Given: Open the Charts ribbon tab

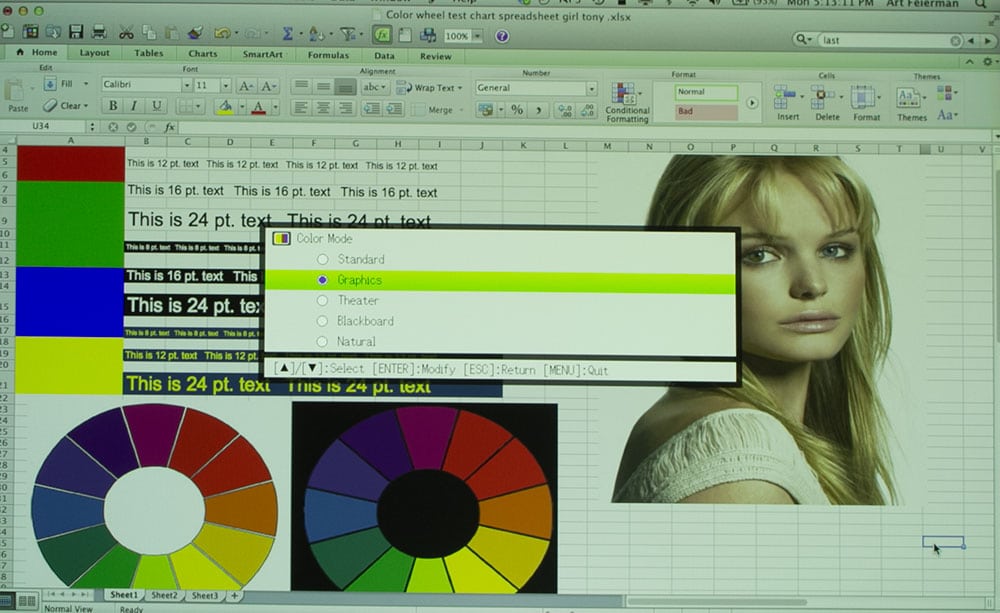Looking at the screenshot, I should pyautogui.click(x=203, y=54).
